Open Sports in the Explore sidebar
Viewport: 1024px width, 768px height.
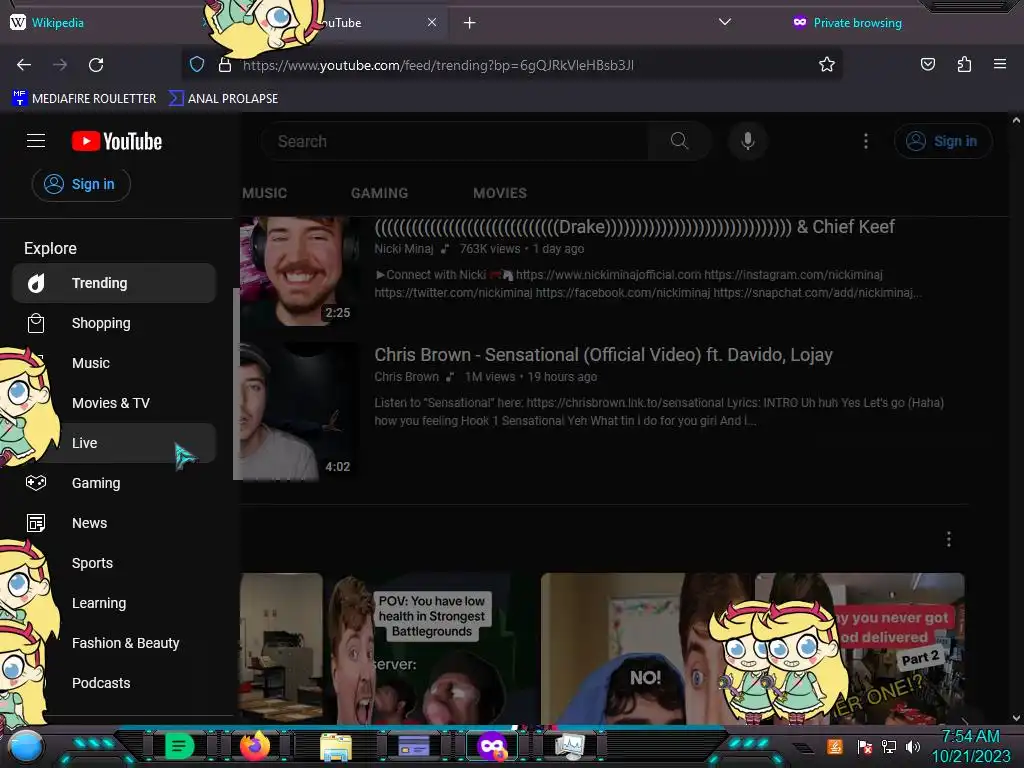[114, 563]
